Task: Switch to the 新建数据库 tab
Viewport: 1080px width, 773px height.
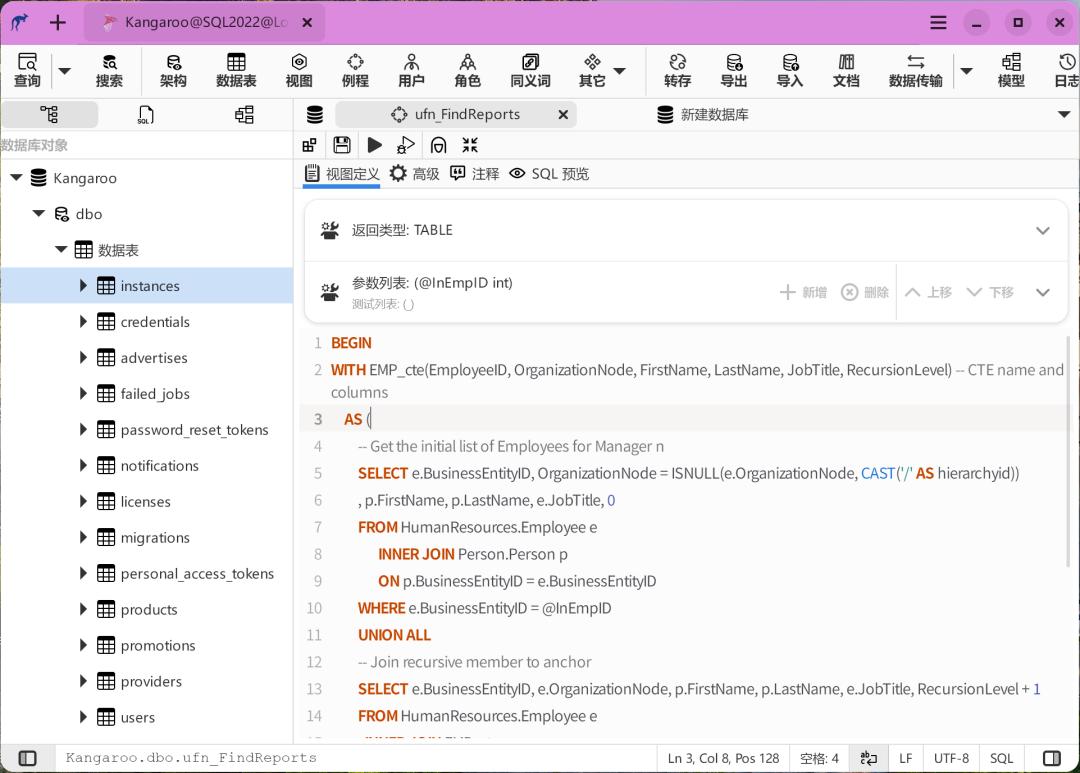Action: tap(703, 114)
